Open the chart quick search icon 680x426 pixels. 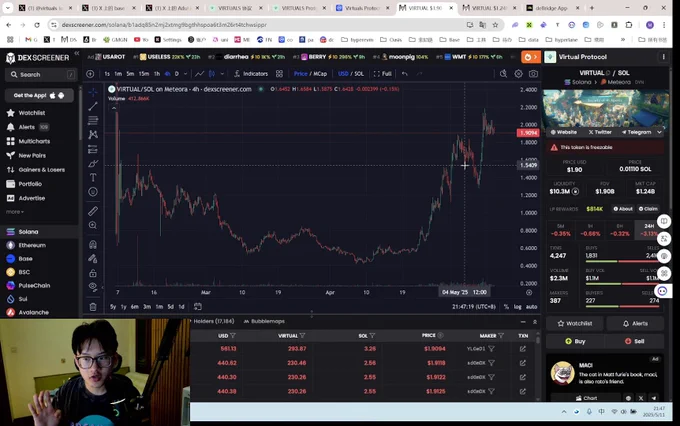pyautogui.click(x=503, y=74)
